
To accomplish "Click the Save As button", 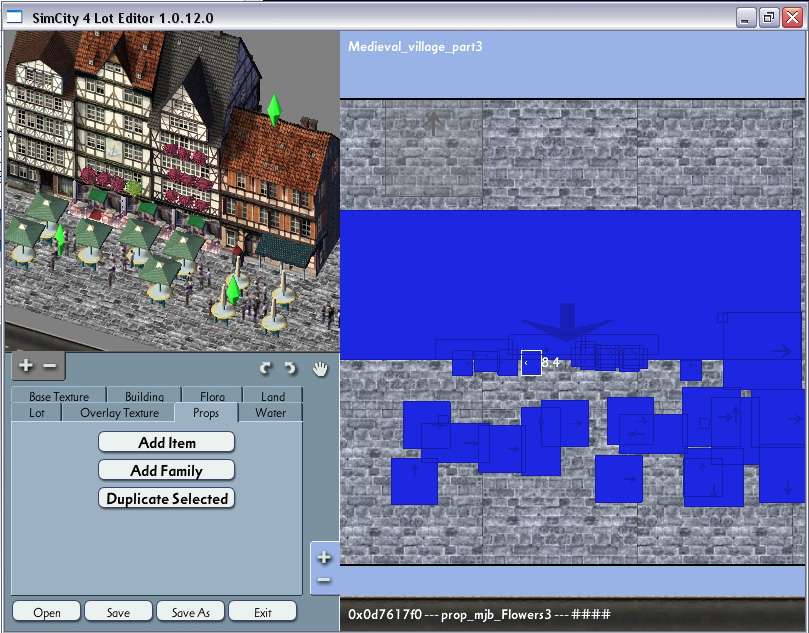I will coord(190,612).
